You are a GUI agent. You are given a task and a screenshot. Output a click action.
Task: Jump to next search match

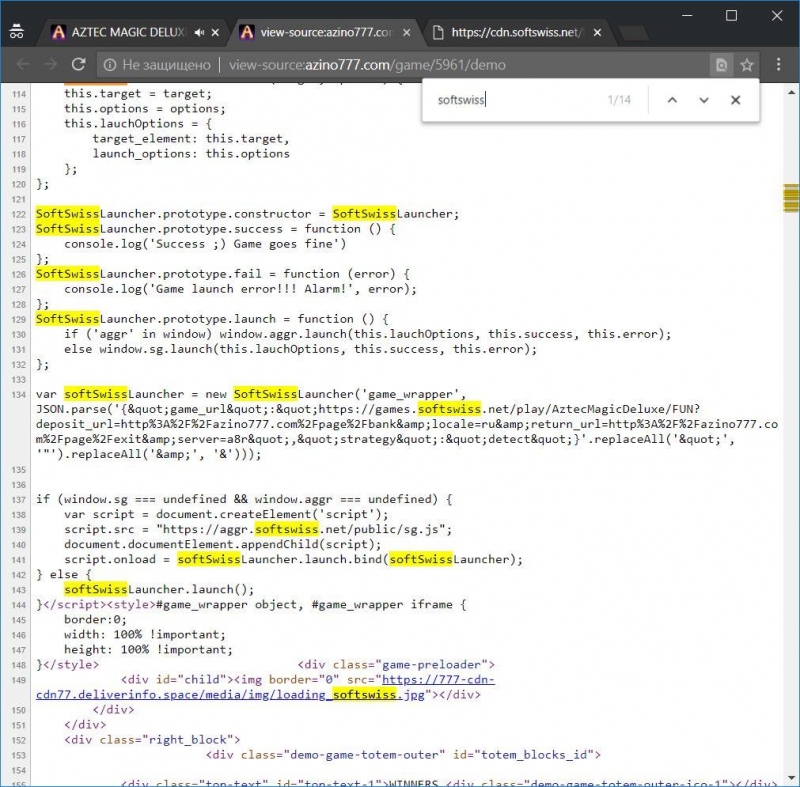[703, 100]
